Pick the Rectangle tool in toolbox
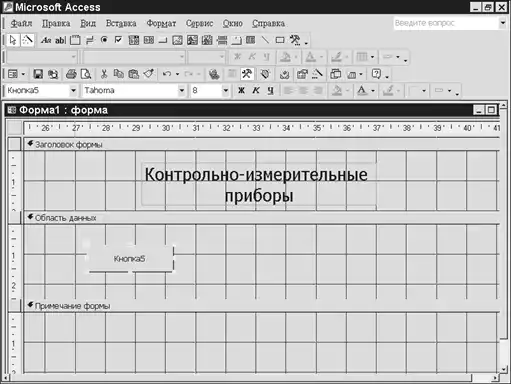 pyautogui.click(x=280, y=40)
